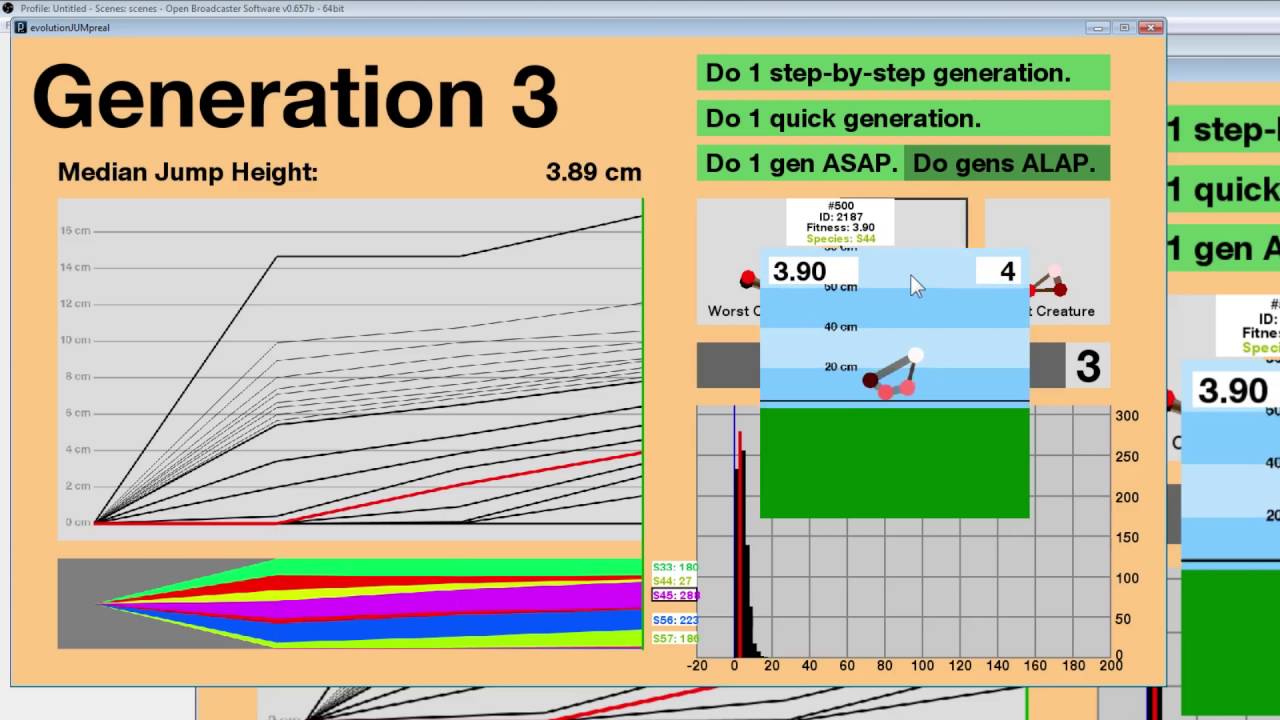Click the 'Fitness: 3.90' tooltip text
The height and width of the screenshot is (720, 1280).
(x=841, y=228)
